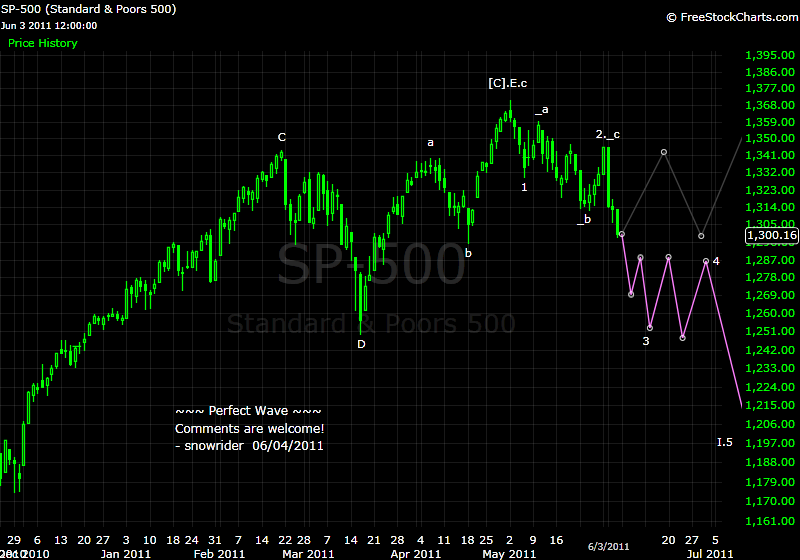Click the Jan 2011 month label
Image resolution: width=800 pixels, height=560 pixels.
click(x=126, y=554)
